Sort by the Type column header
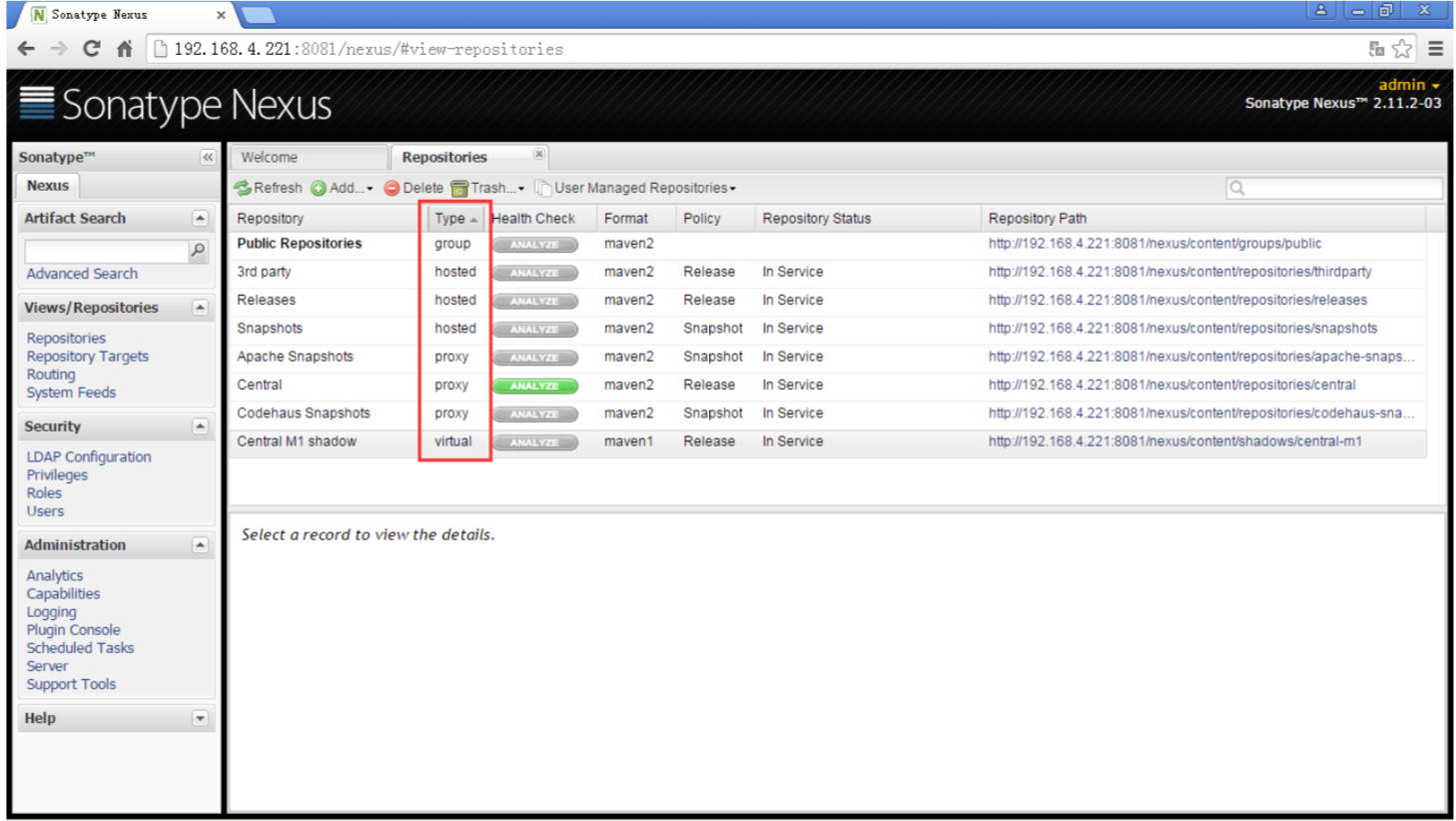 pyautogui.click(x=456, y=219)
